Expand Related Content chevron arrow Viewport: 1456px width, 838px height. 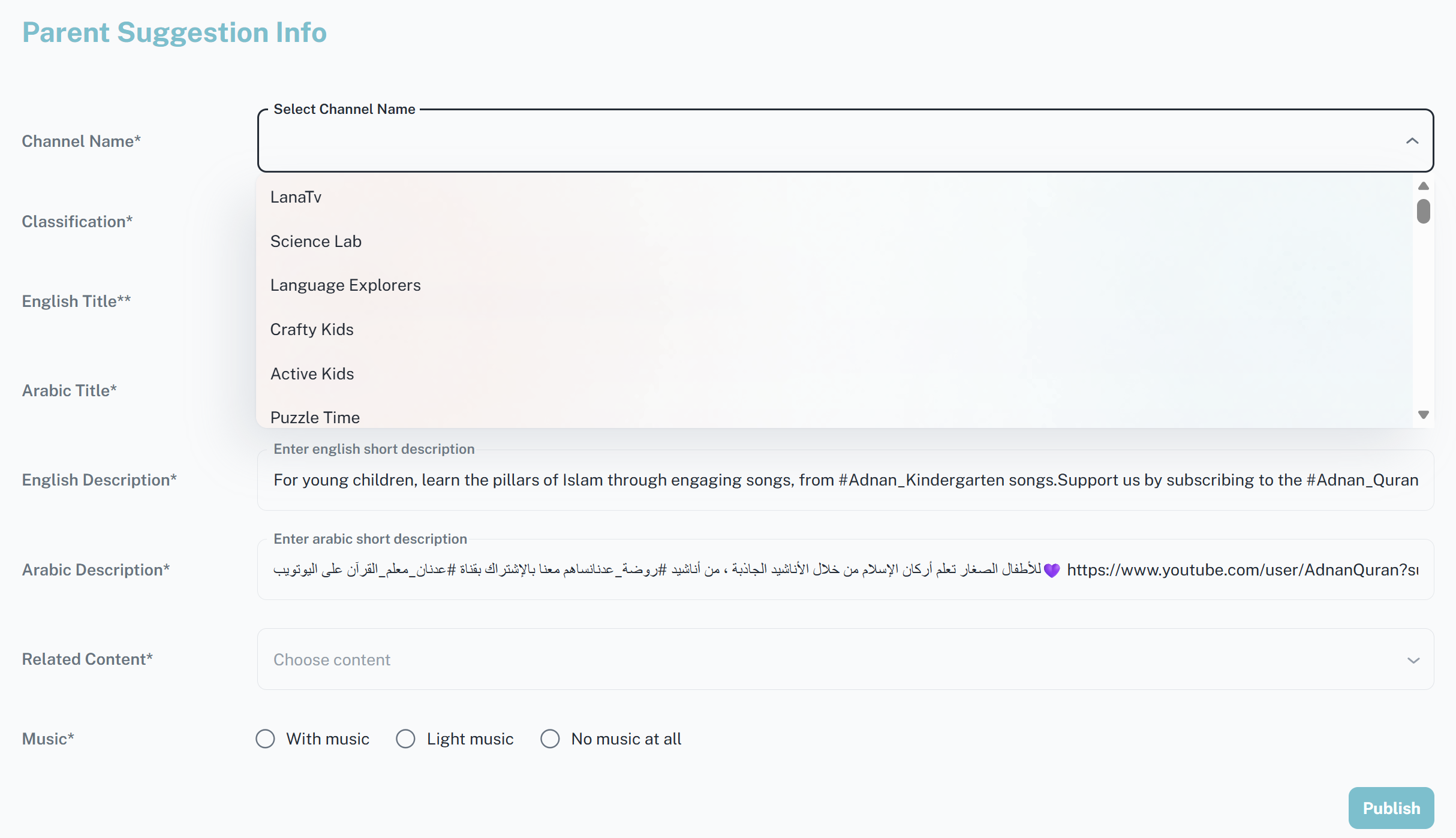pos(1413,660)
